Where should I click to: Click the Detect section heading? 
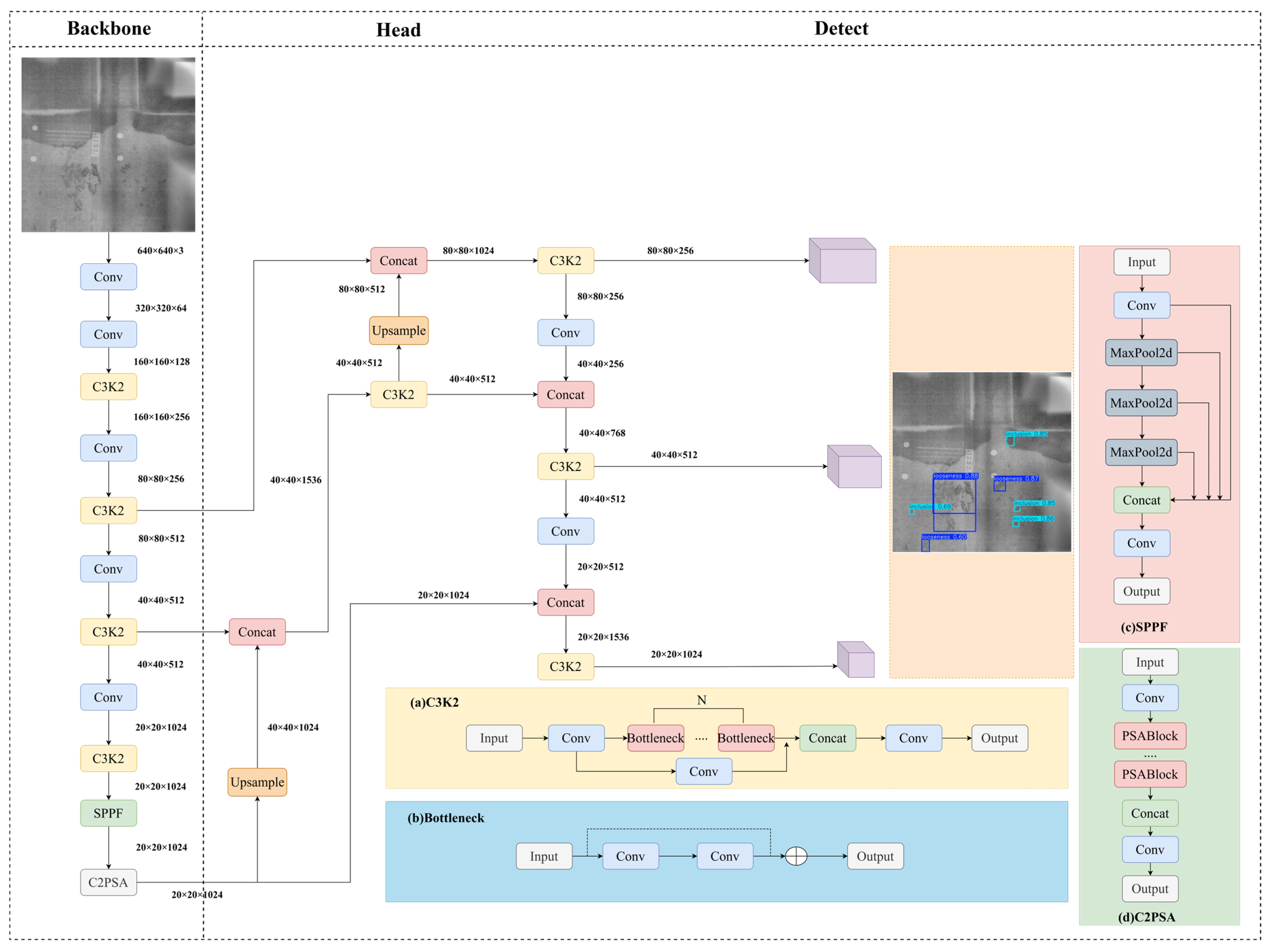[841, 28]
